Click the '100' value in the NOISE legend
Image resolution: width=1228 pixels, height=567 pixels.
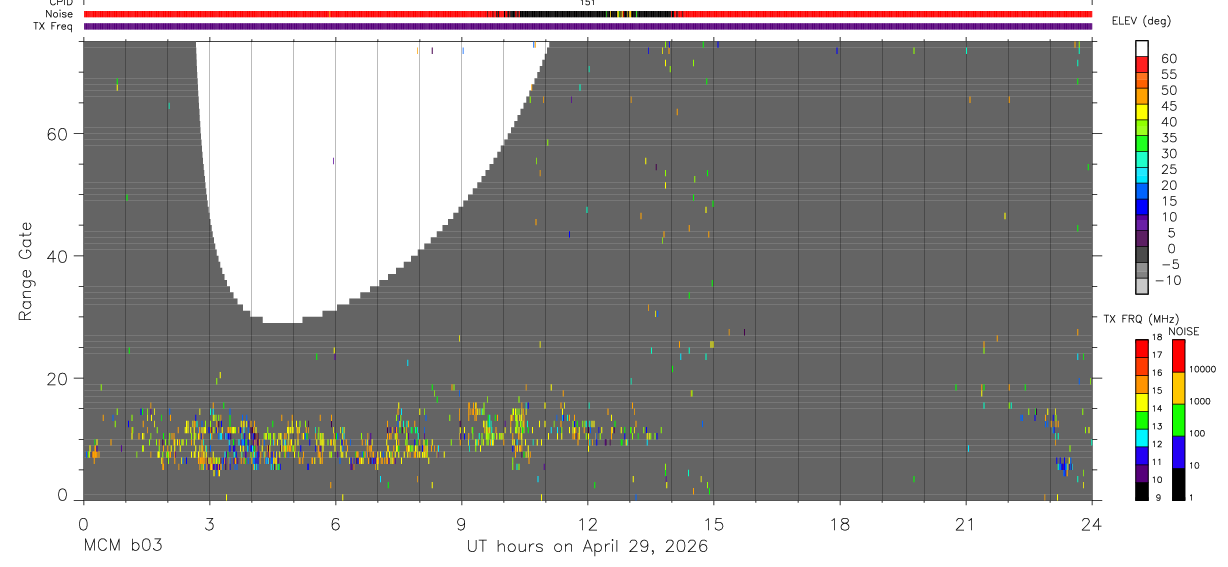(x=1196, y=433)
